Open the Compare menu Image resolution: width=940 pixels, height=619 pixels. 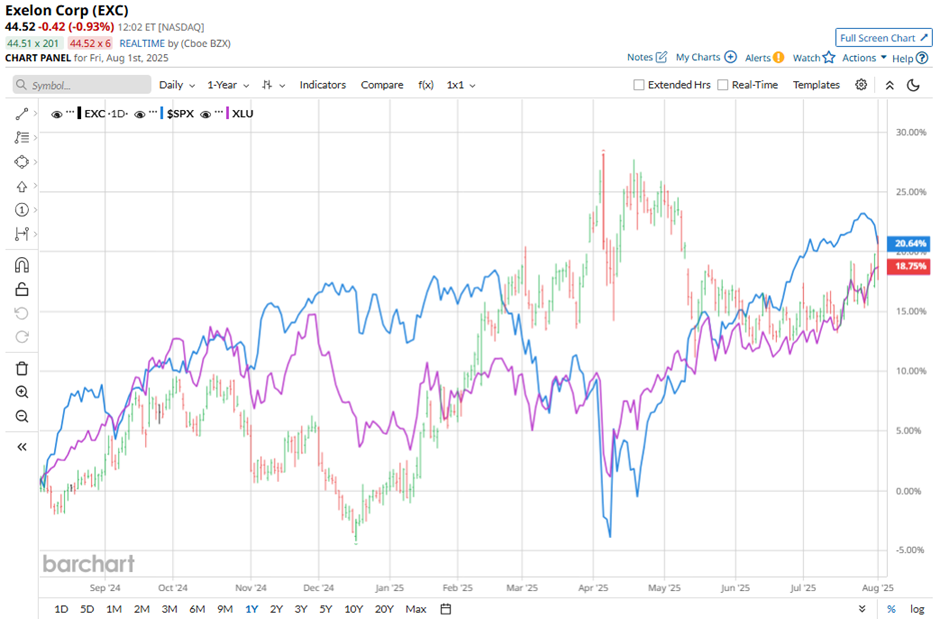coord(382,85)
